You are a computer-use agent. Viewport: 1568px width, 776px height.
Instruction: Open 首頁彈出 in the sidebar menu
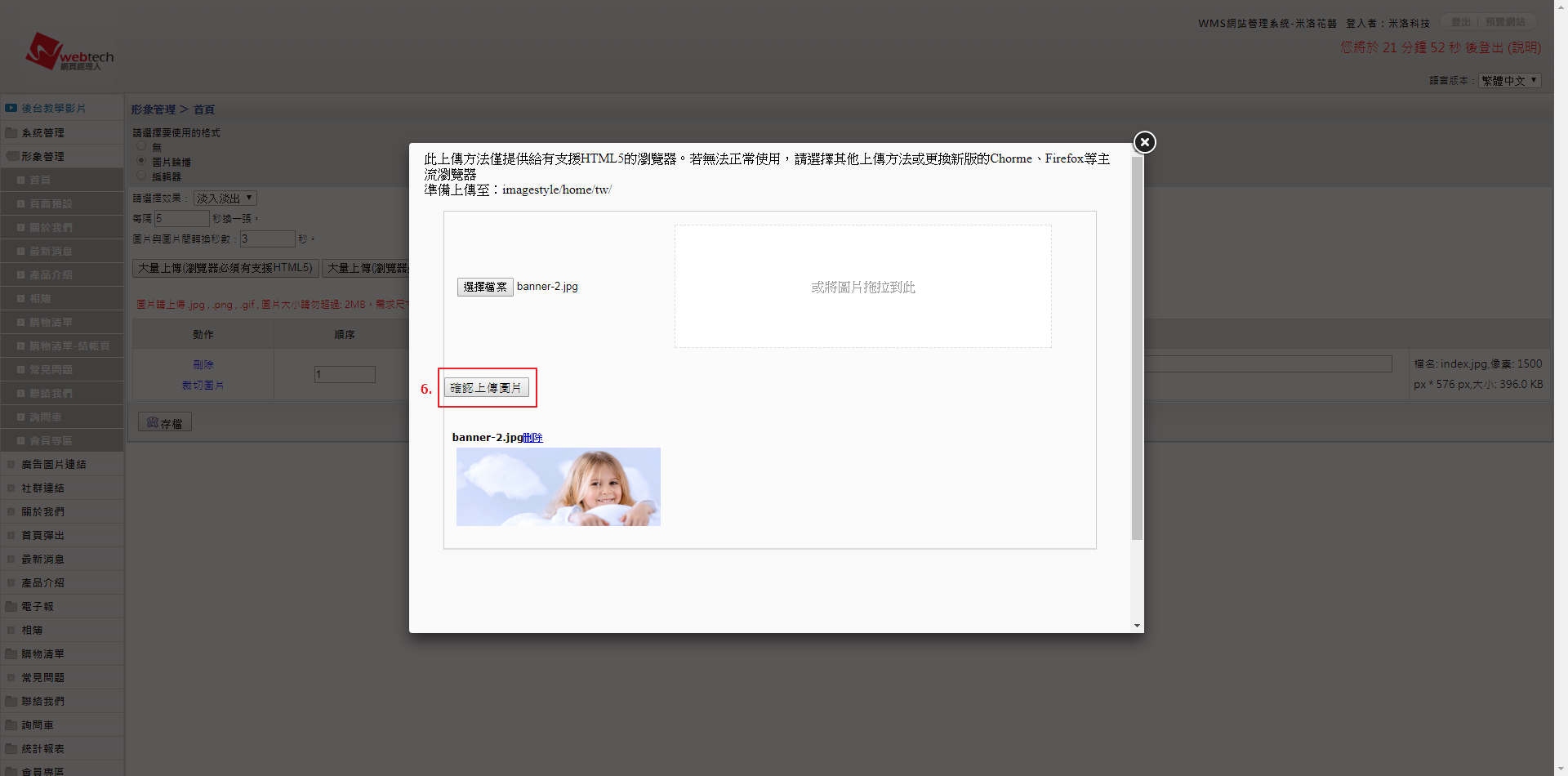coord(42,535)
